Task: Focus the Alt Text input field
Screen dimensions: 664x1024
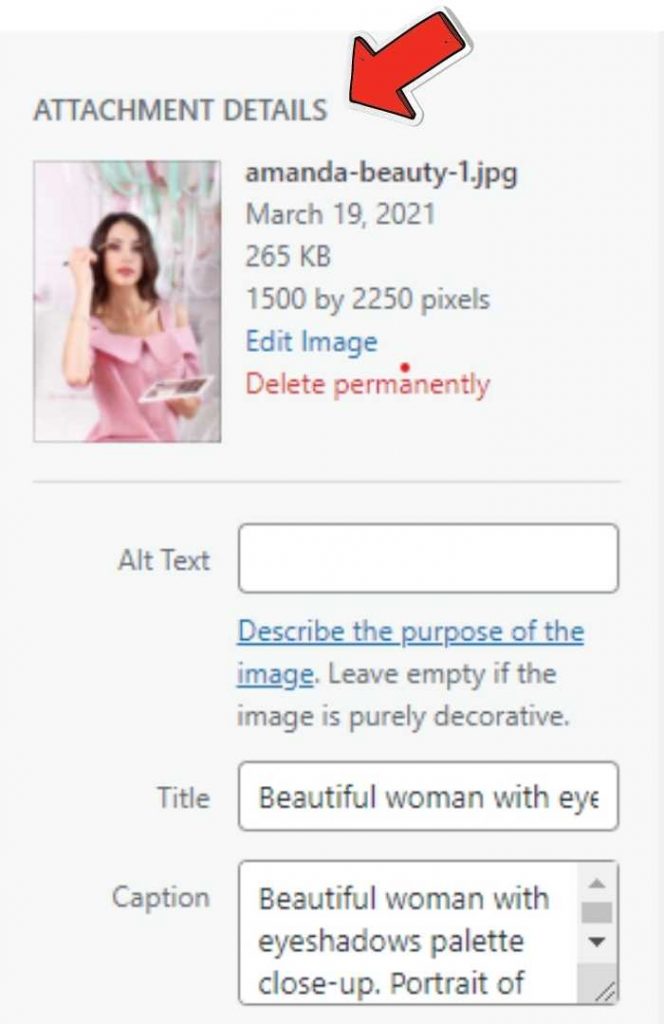Action: 428,558
